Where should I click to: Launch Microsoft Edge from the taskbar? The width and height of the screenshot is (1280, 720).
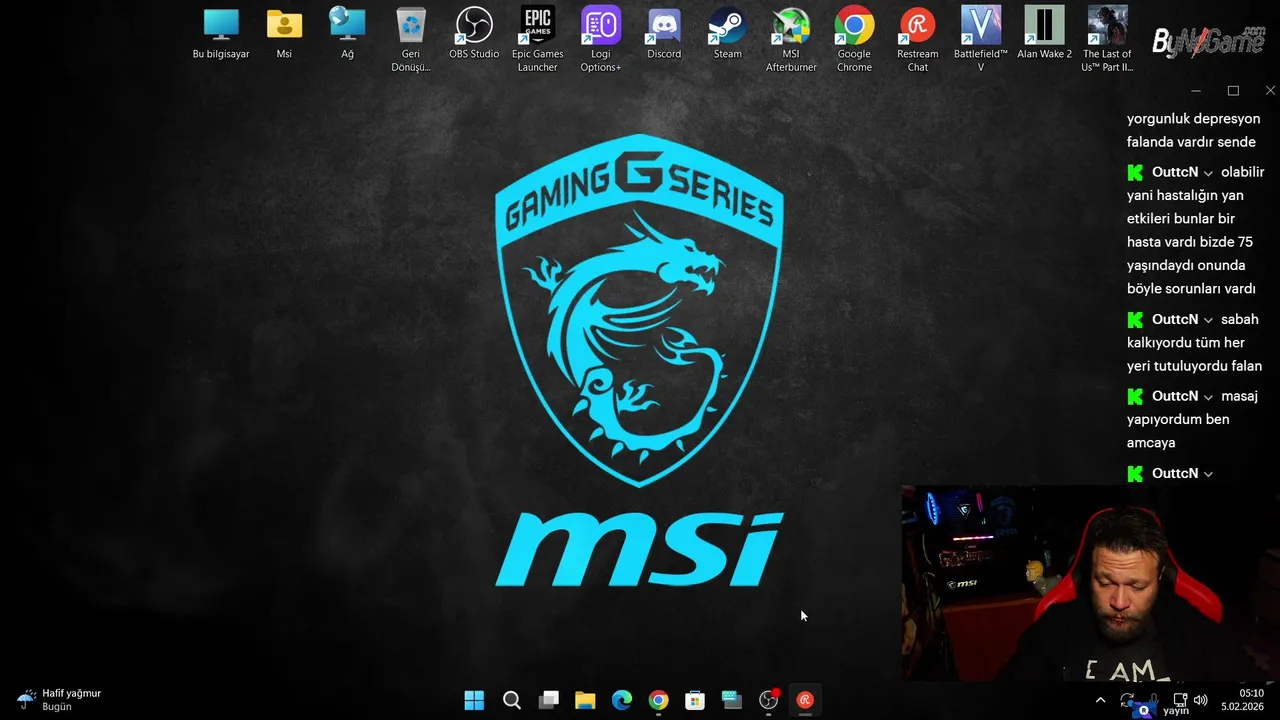[x=622, y=700]
